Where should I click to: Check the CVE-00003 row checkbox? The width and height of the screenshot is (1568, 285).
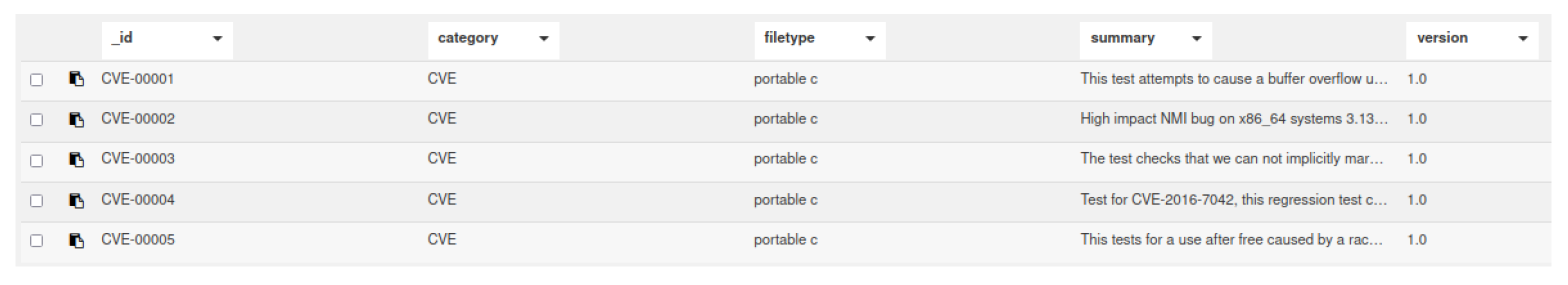(36, 160)
